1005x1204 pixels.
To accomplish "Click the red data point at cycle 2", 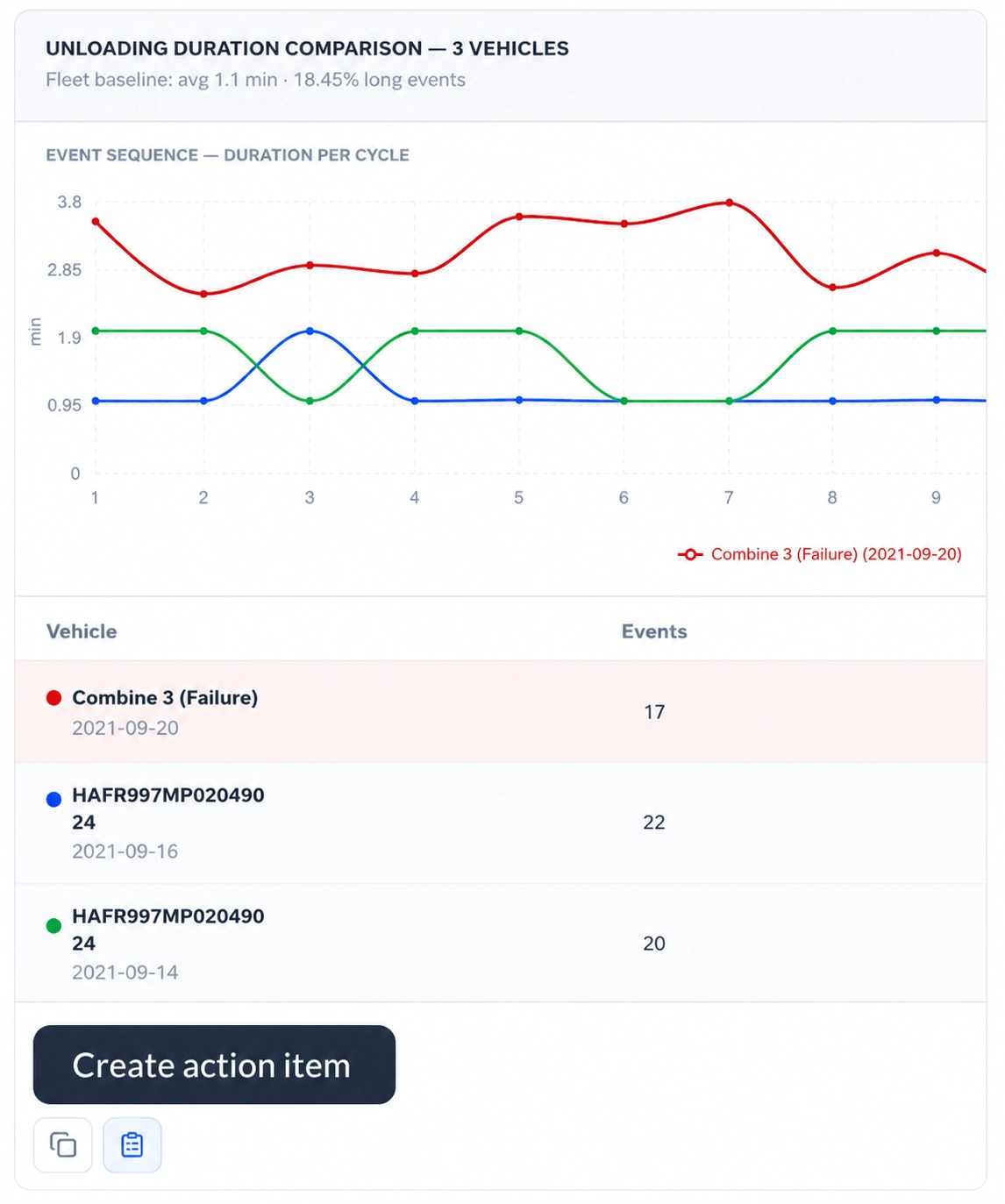I will pyautogui.click(x=203, y=294).
